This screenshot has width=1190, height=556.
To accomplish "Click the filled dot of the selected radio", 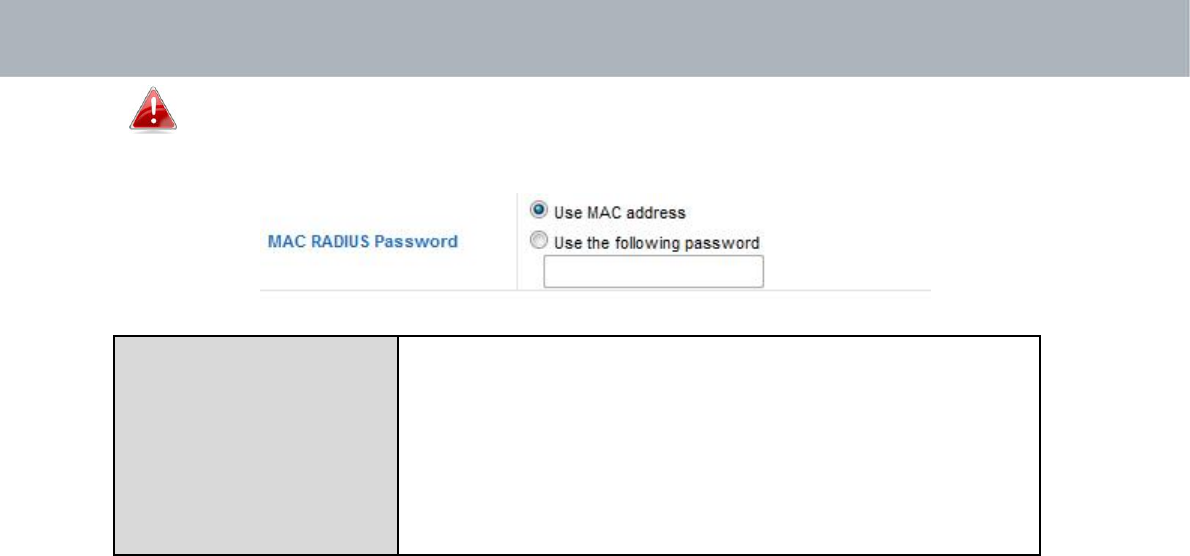I will coord(538,209).
